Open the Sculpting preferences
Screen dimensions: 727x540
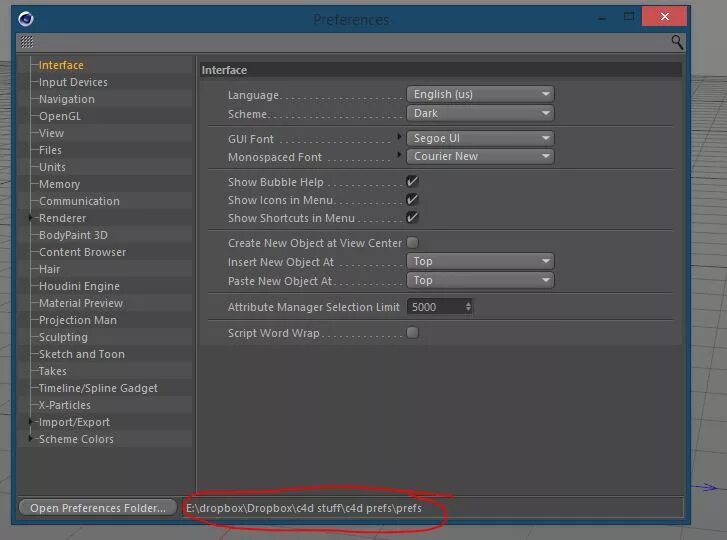point(63,337)
